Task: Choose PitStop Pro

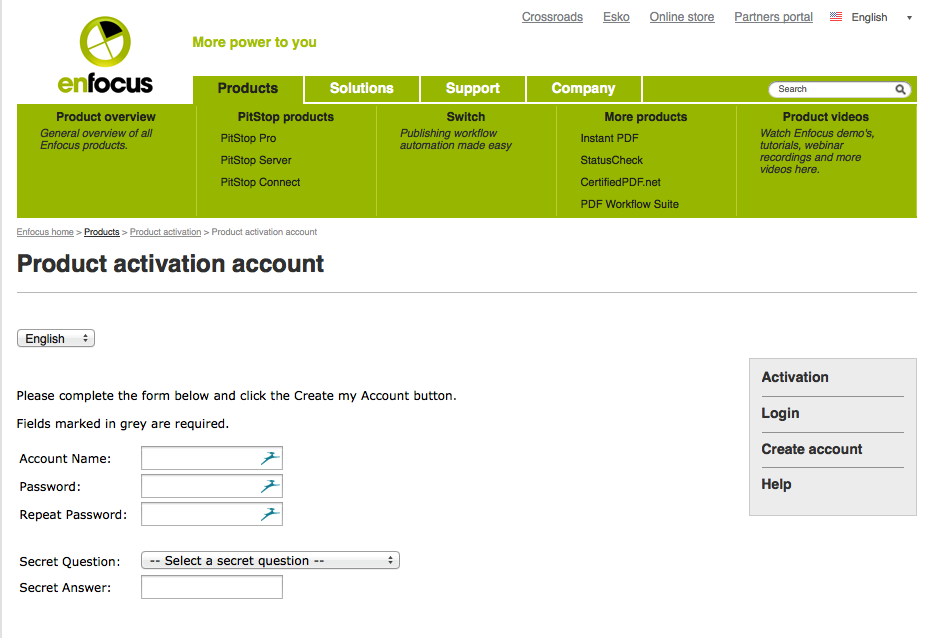Action: 248,138
